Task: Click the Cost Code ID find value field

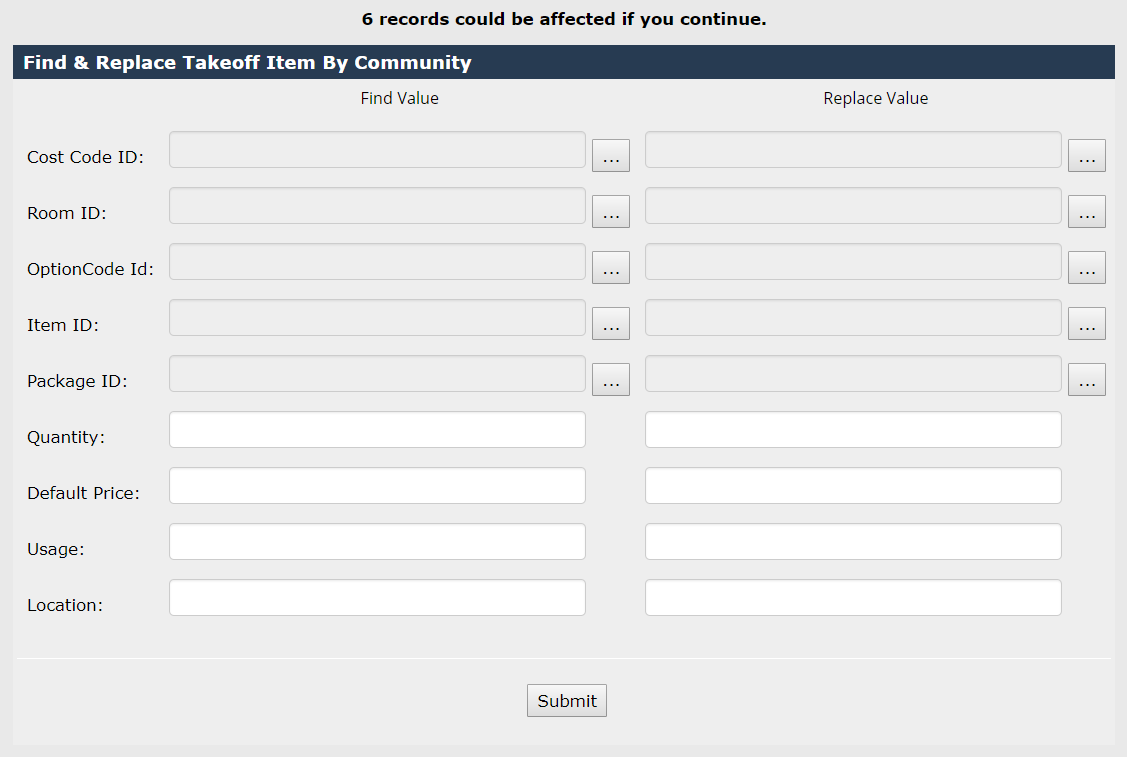Action: click(x=377, y=150)
